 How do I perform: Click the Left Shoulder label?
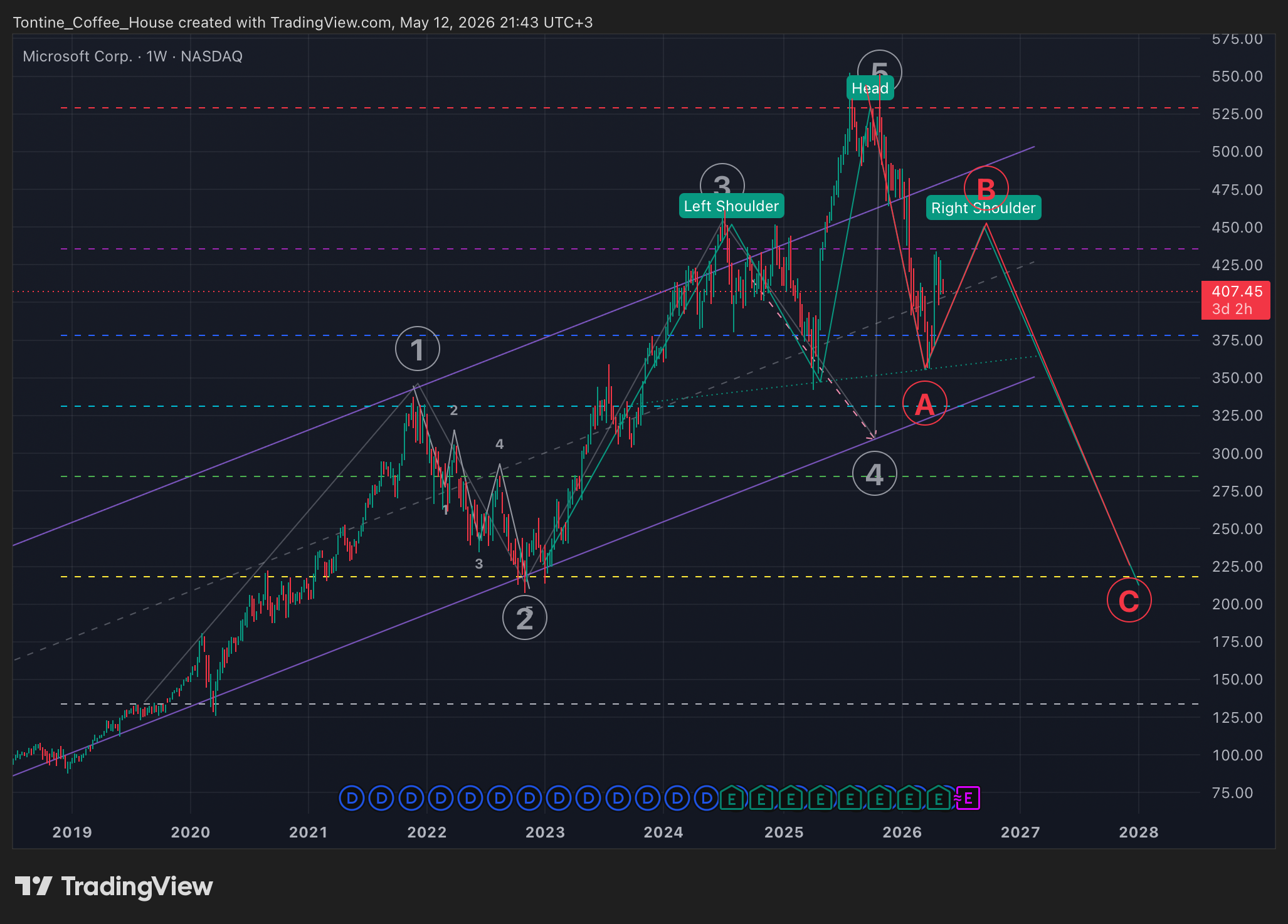coord(731,206)
